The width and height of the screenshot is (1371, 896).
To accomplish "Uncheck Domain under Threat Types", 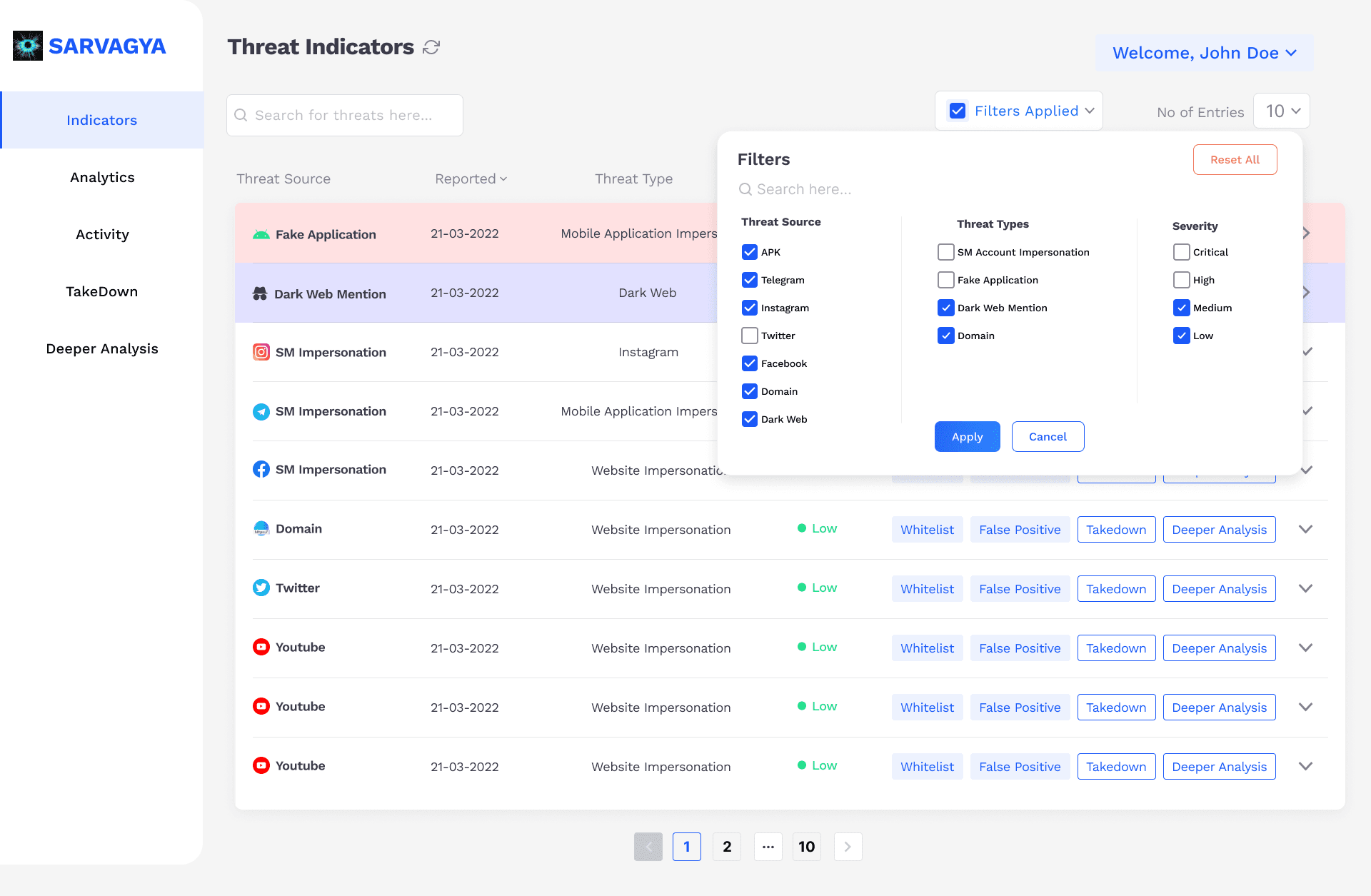I will (946, 336).
